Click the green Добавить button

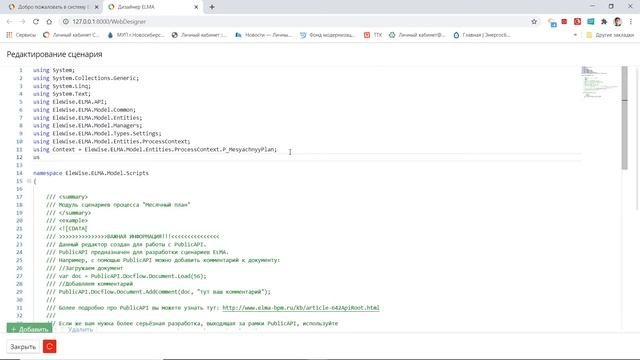[29, 329]
